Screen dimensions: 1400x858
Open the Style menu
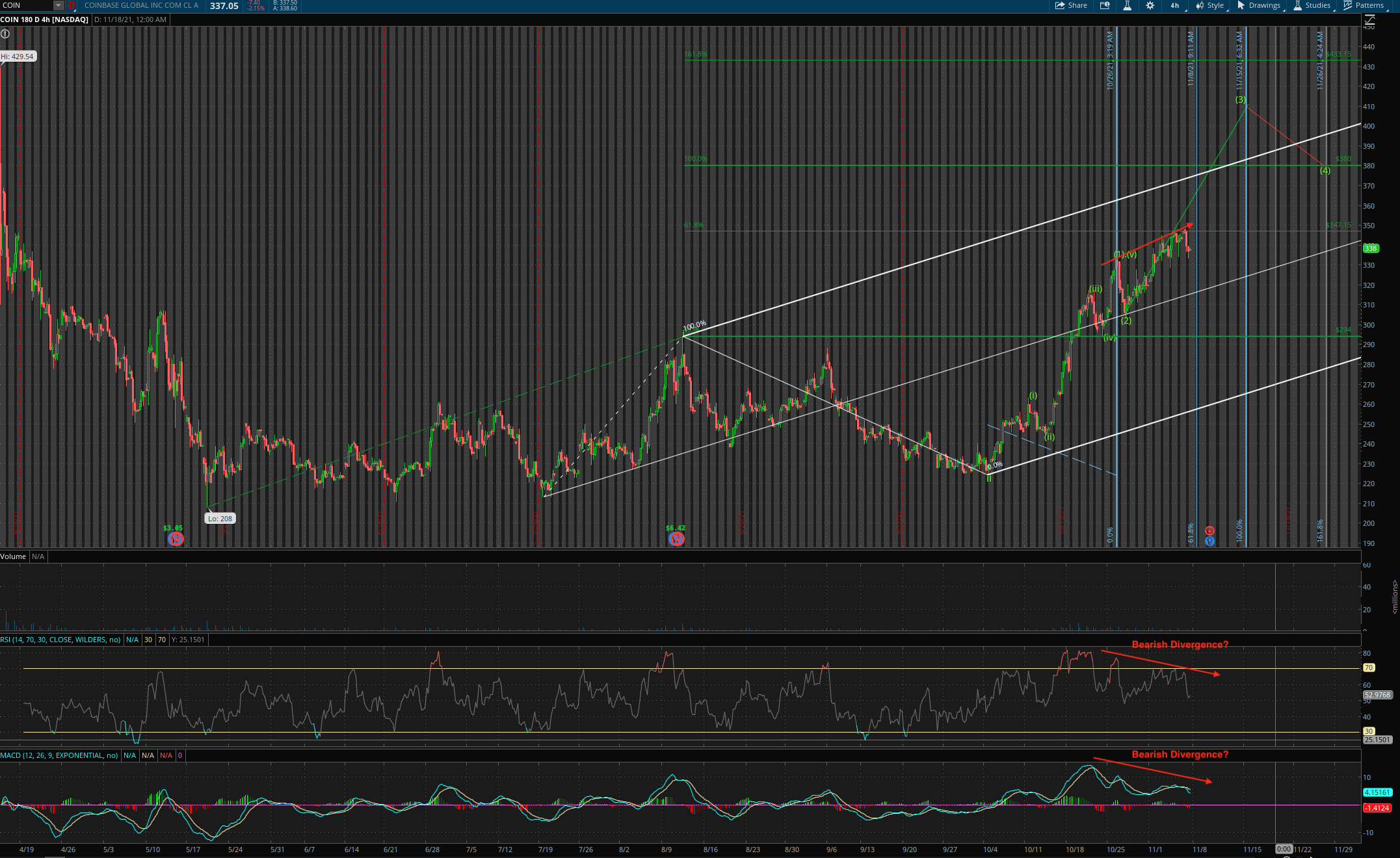(x=1209, y=5)
